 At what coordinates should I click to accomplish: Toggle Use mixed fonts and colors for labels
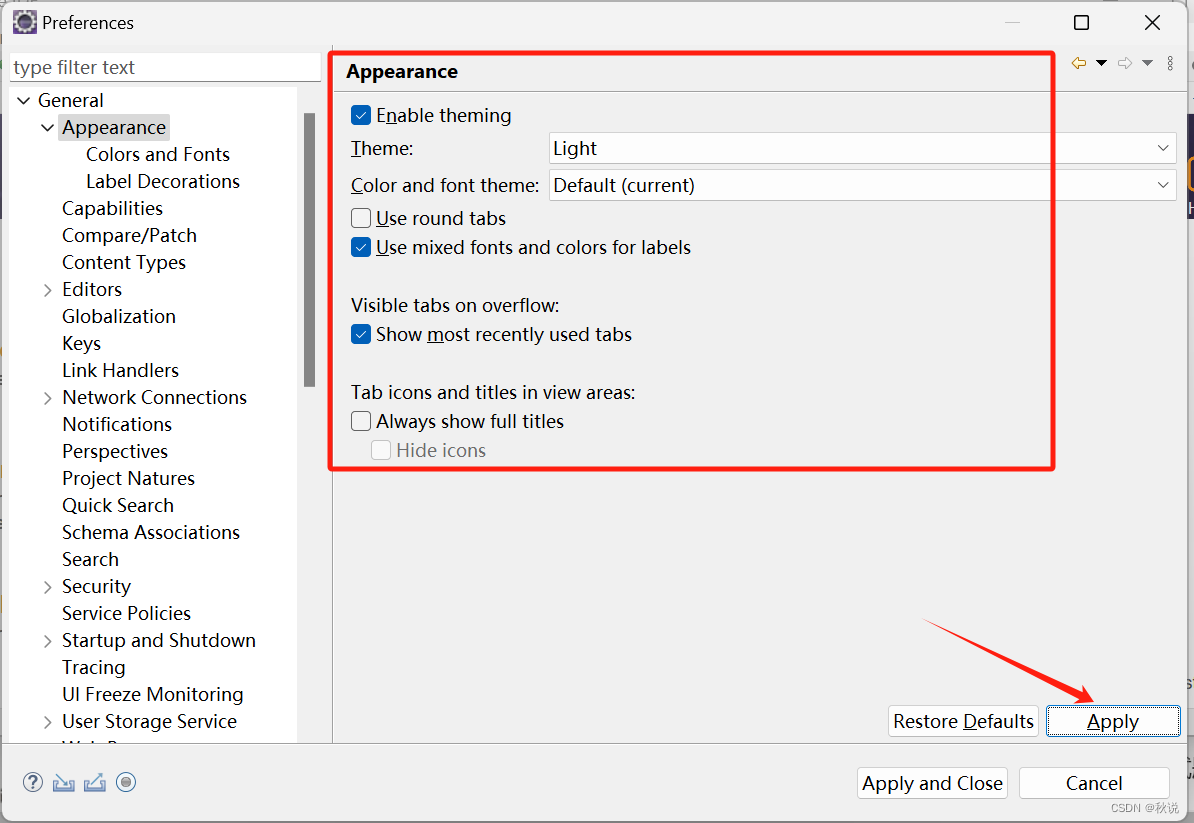click(361, 247)
